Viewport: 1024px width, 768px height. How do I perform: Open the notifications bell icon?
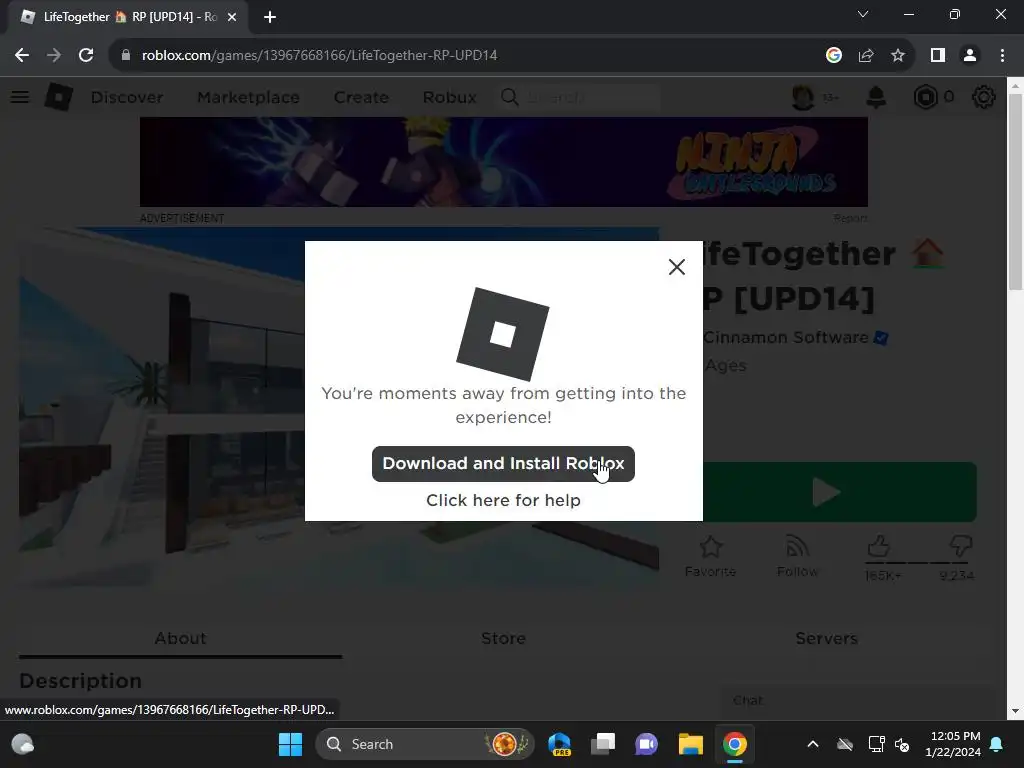[876, 97]
